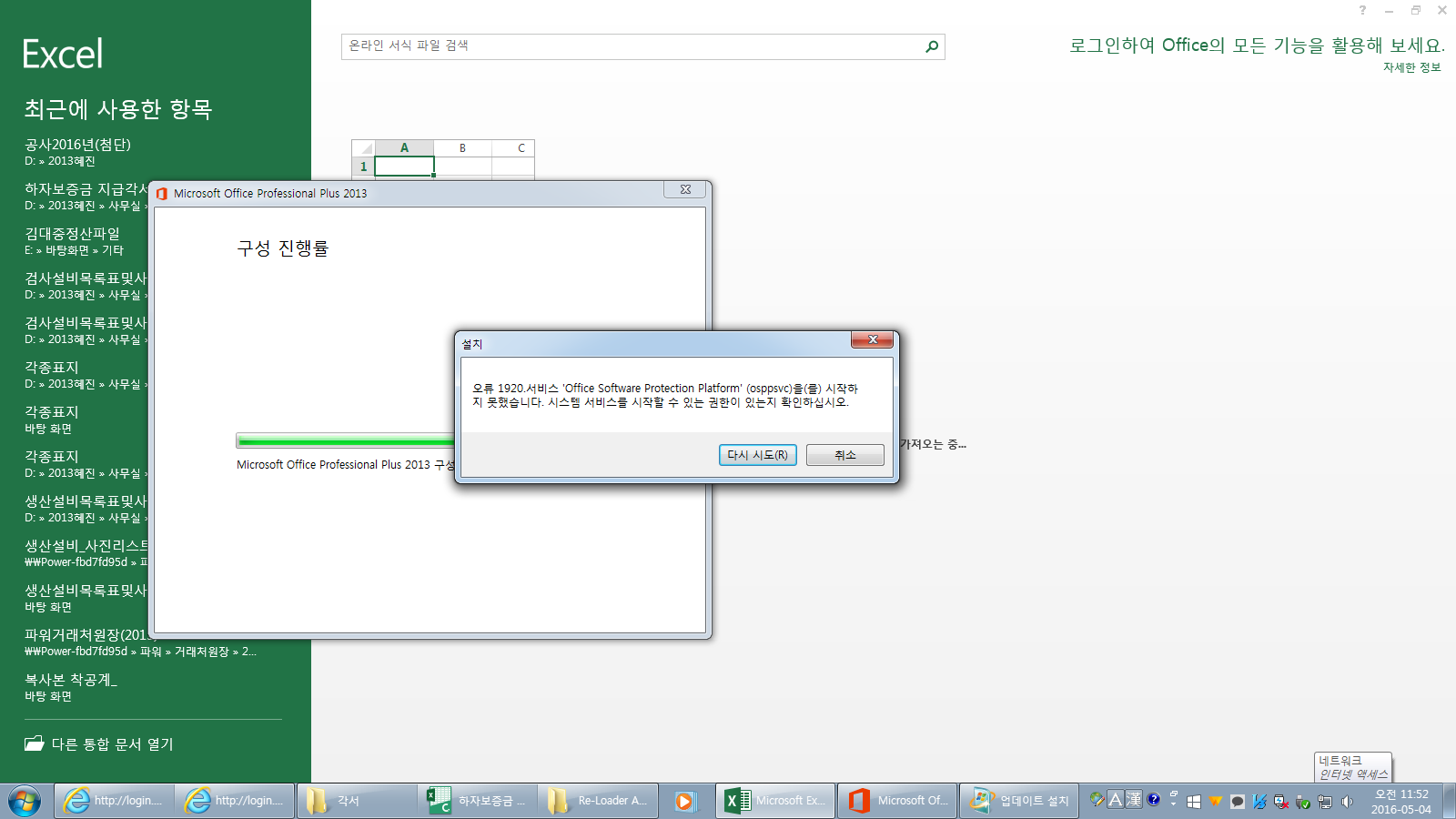The height and width of the screenshot is (819, 1456).
Task: Click the open-folder icon beside 다른 통합 문서 열기
Action: [35, 743]
